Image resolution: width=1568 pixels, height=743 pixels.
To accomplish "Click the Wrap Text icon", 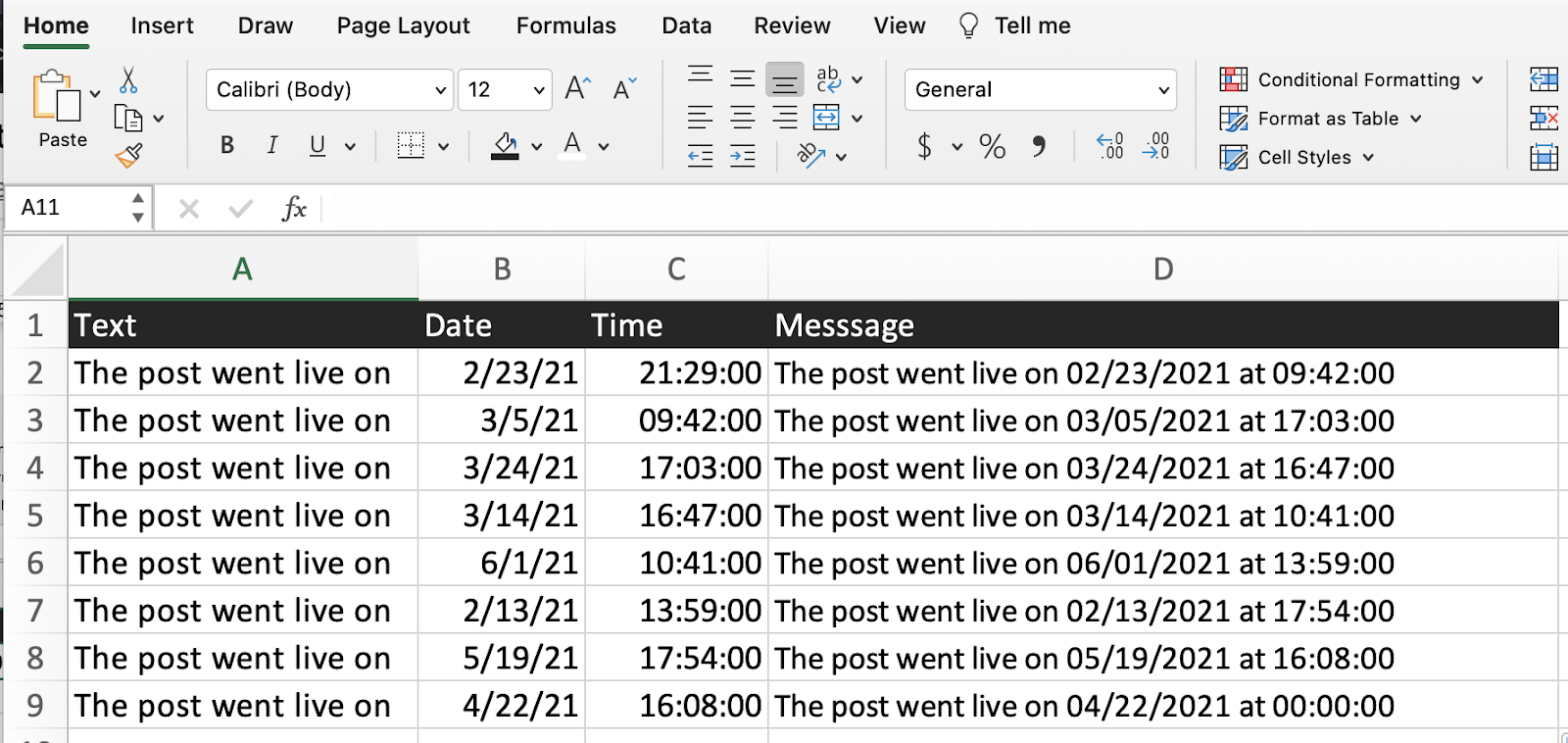I will [x=828, y=78].
